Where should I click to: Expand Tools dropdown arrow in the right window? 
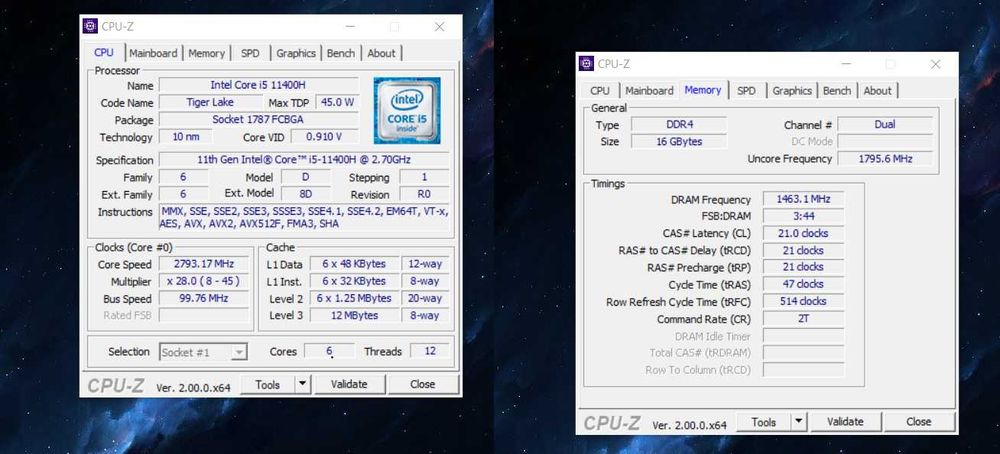click(x=798, y=421)
